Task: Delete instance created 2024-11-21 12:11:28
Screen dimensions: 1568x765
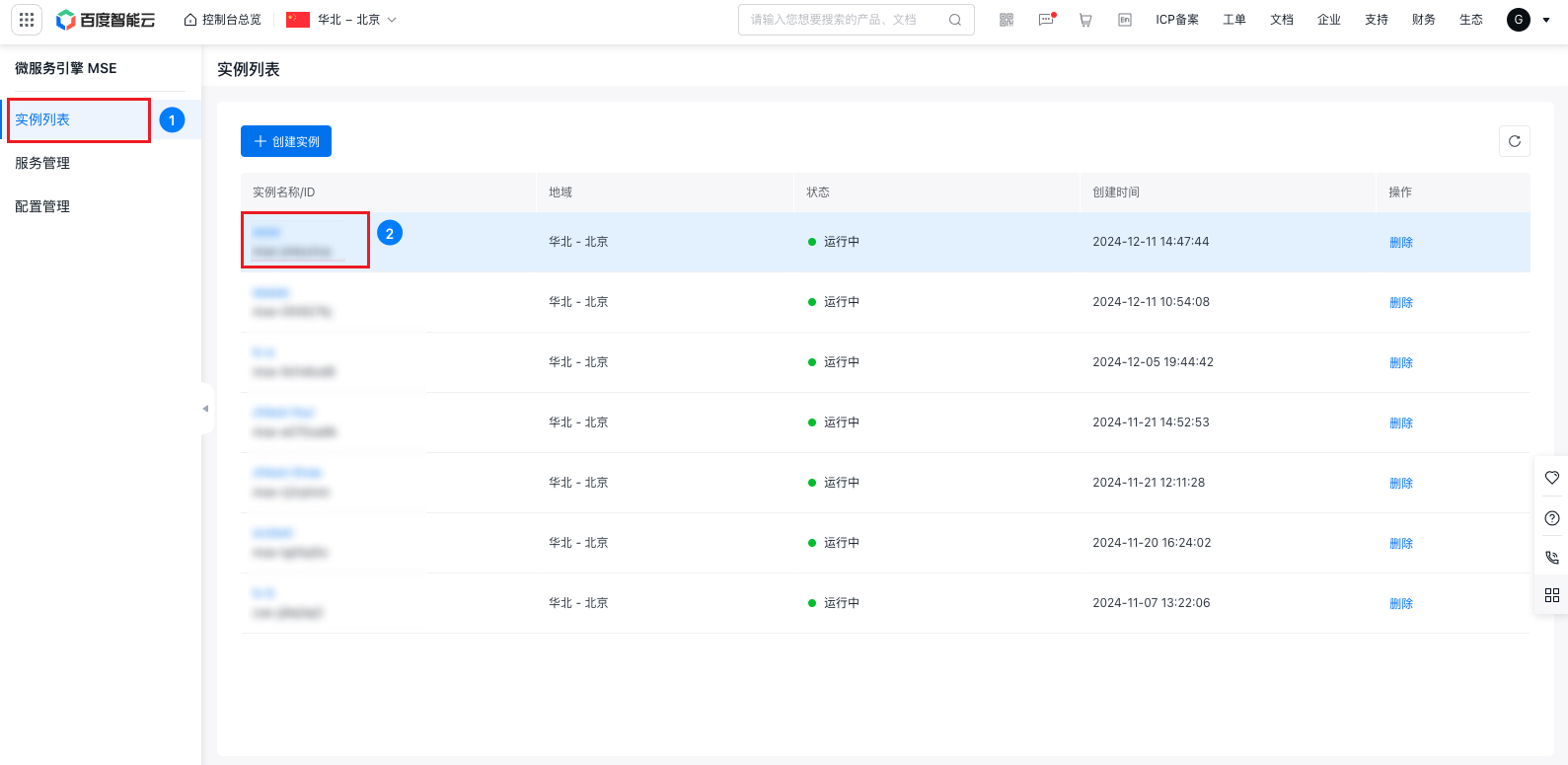Action: [x=1401, y=484]
